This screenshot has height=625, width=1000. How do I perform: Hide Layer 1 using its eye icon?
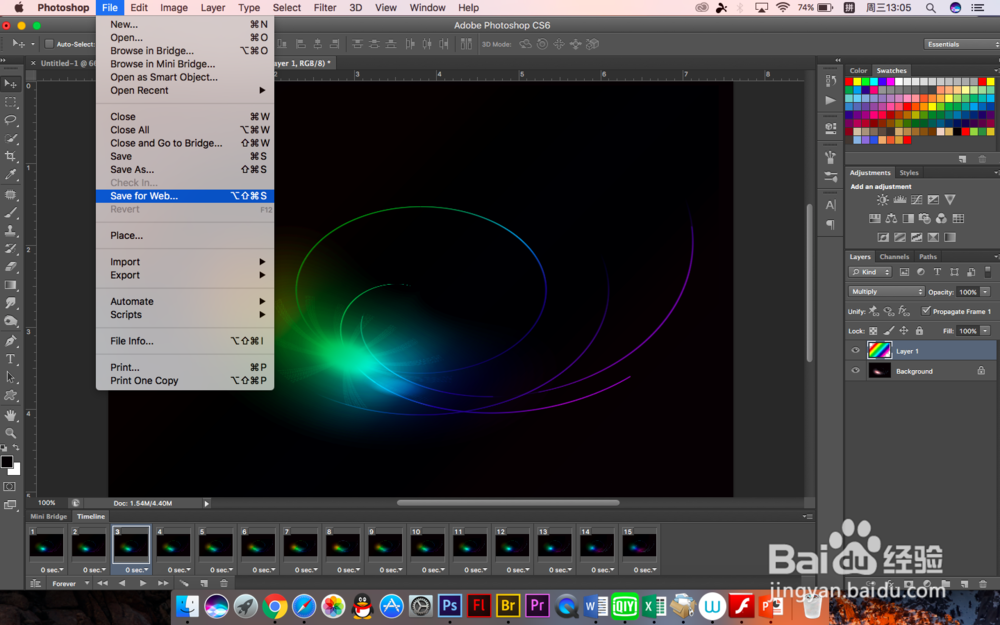pyautogui.click(x=855, y=351)
